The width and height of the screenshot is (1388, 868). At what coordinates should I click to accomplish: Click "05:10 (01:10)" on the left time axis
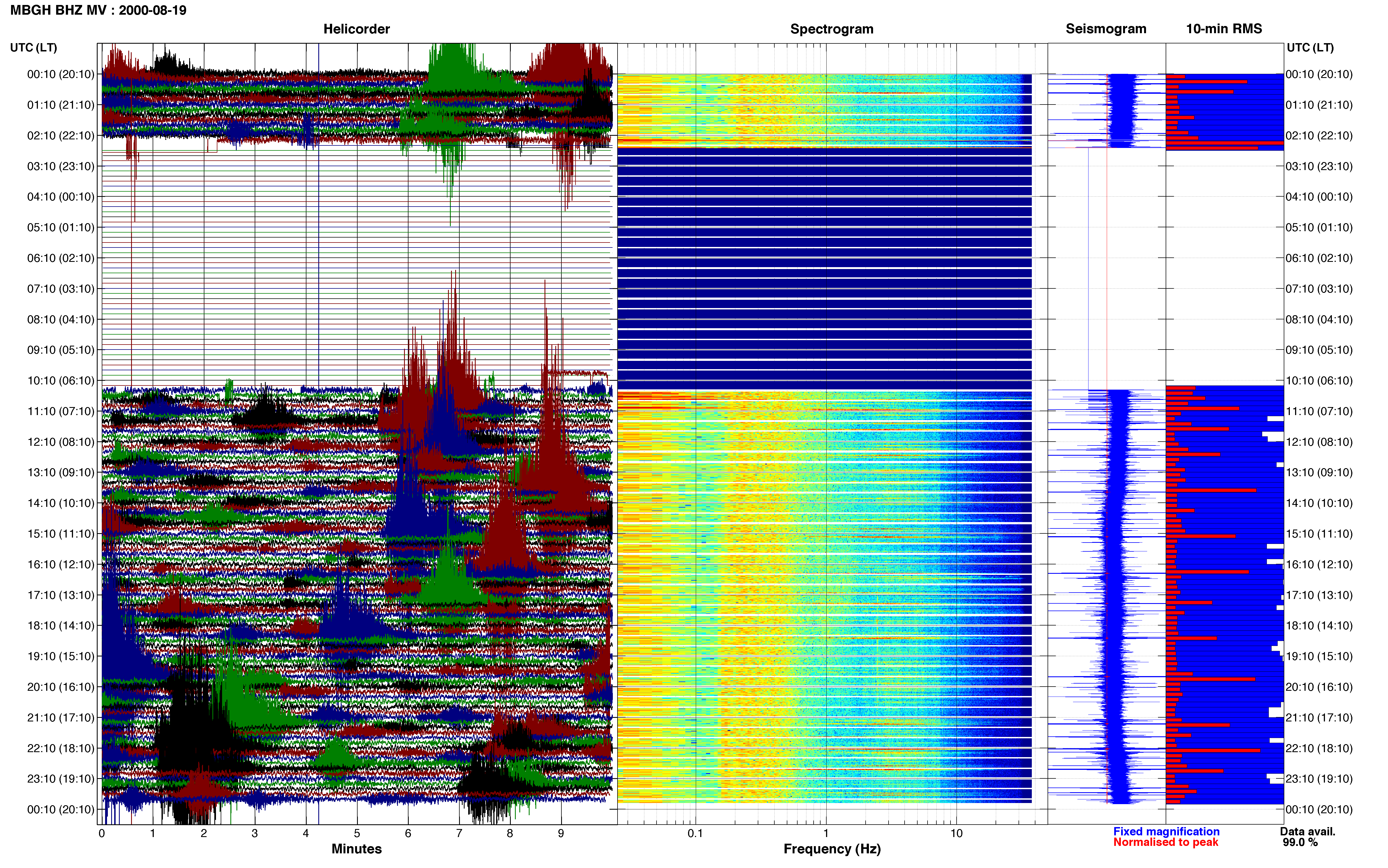click(61, 227)
